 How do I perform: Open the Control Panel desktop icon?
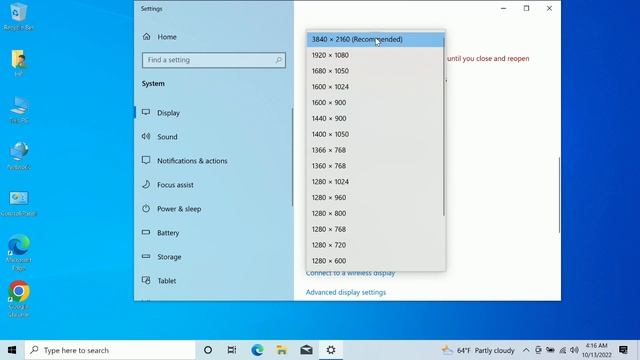click(x=19, y=203)
